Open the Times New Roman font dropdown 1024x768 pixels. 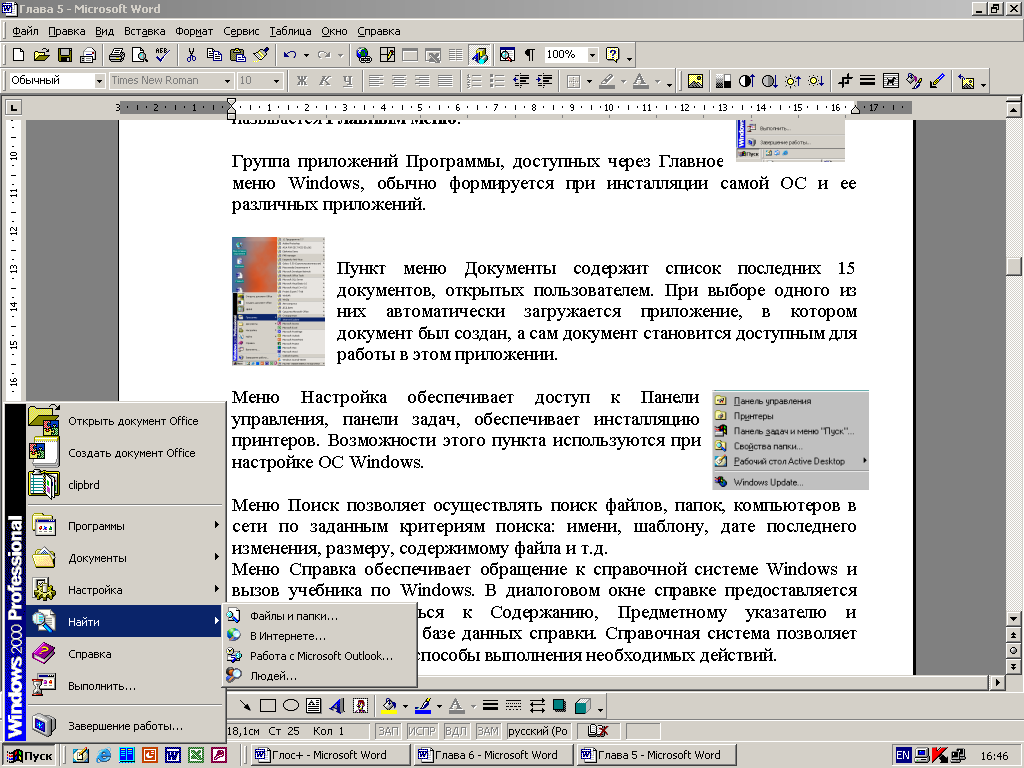point(227,81)
